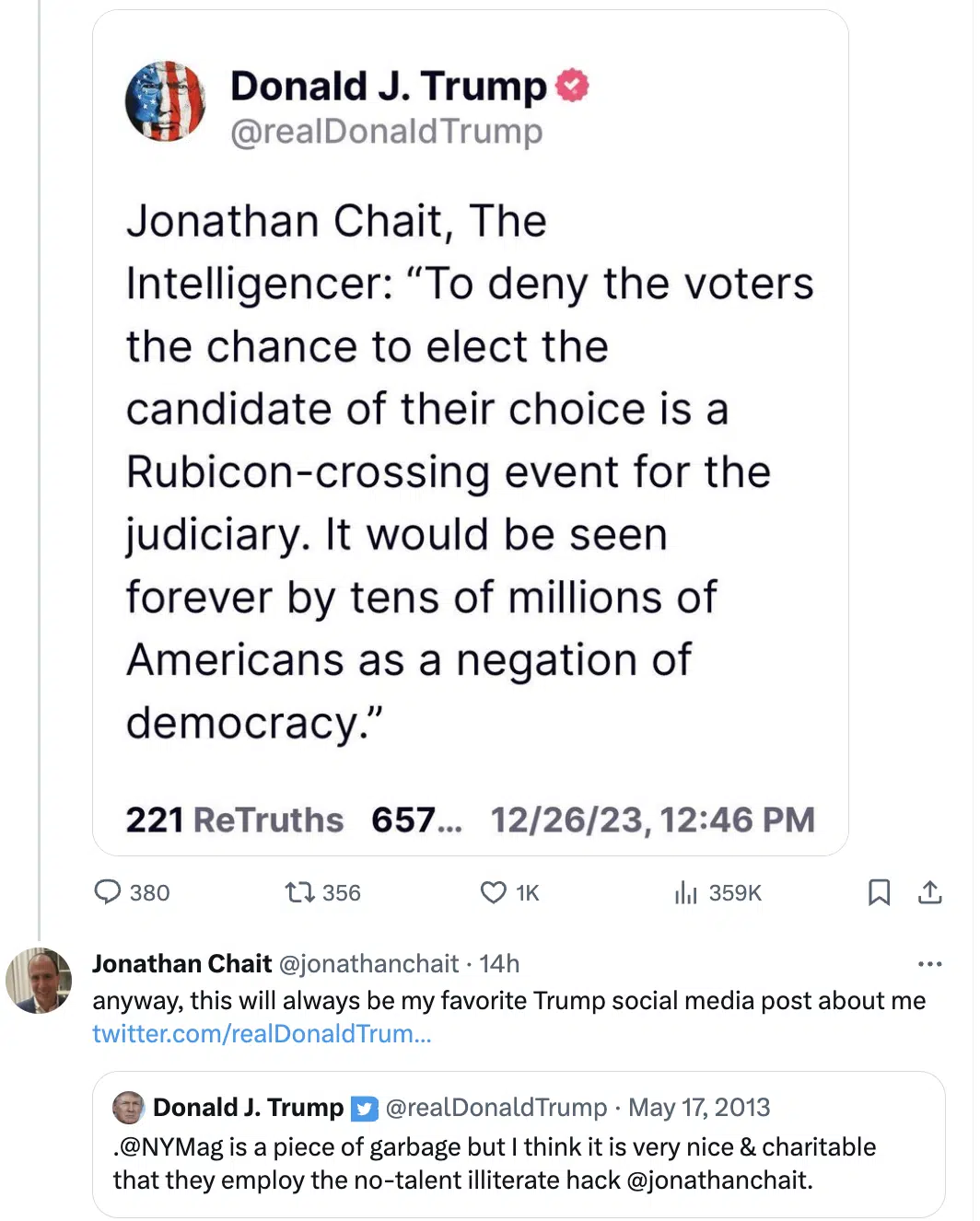Open view analytics bar chart icon
The width and height of the screenshot is (980, 1221).
point(686,892)
